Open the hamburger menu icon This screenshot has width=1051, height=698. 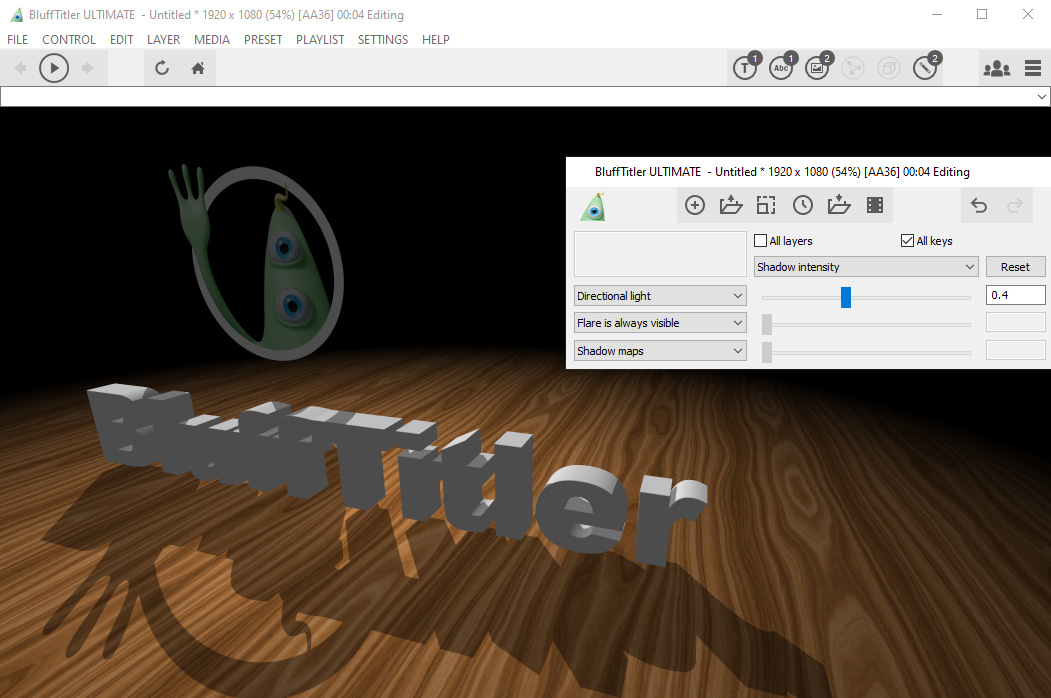click(1033, 68)
